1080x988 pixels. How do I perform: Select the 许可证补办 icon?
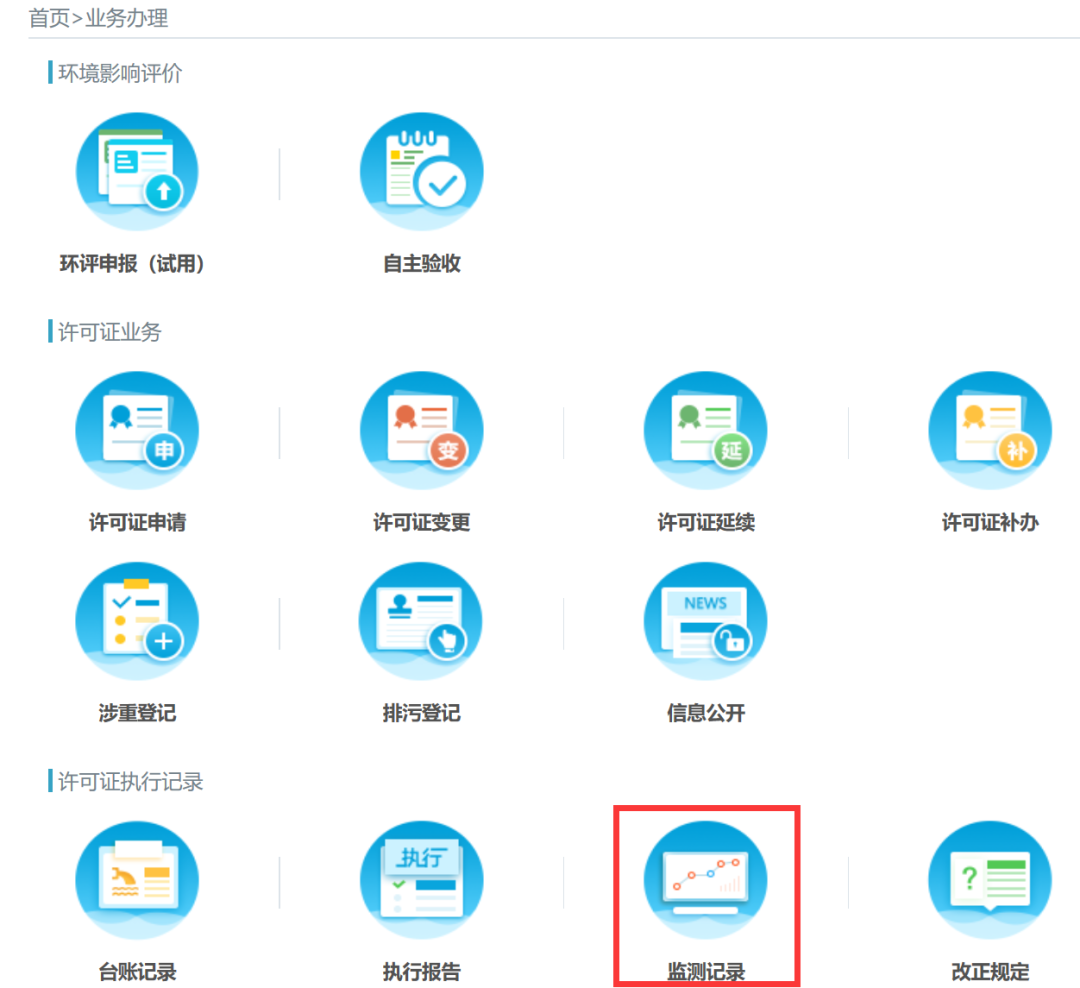coord(989,430)
